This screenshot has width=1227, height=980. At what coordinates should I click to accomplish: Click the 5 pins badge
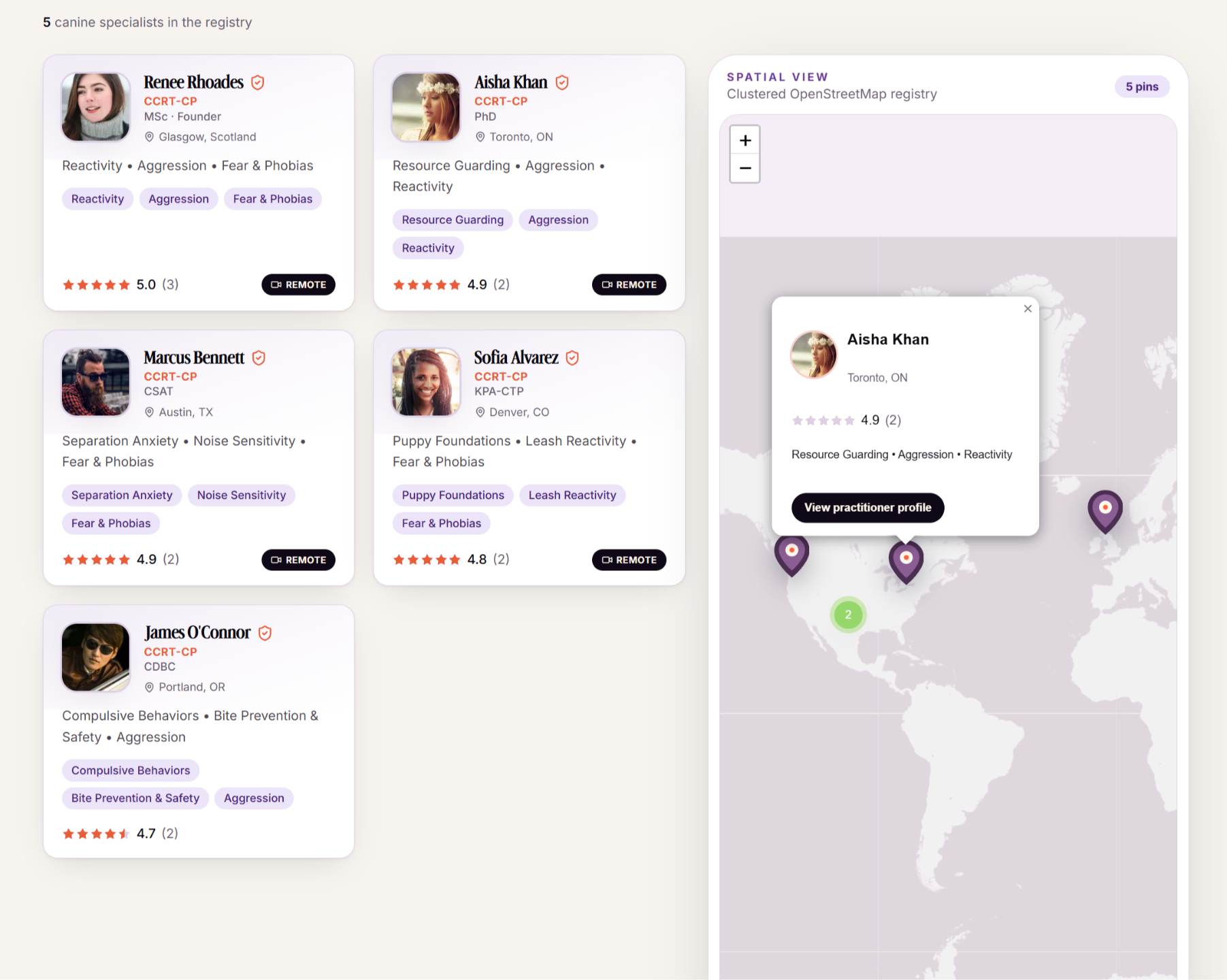1141,86
